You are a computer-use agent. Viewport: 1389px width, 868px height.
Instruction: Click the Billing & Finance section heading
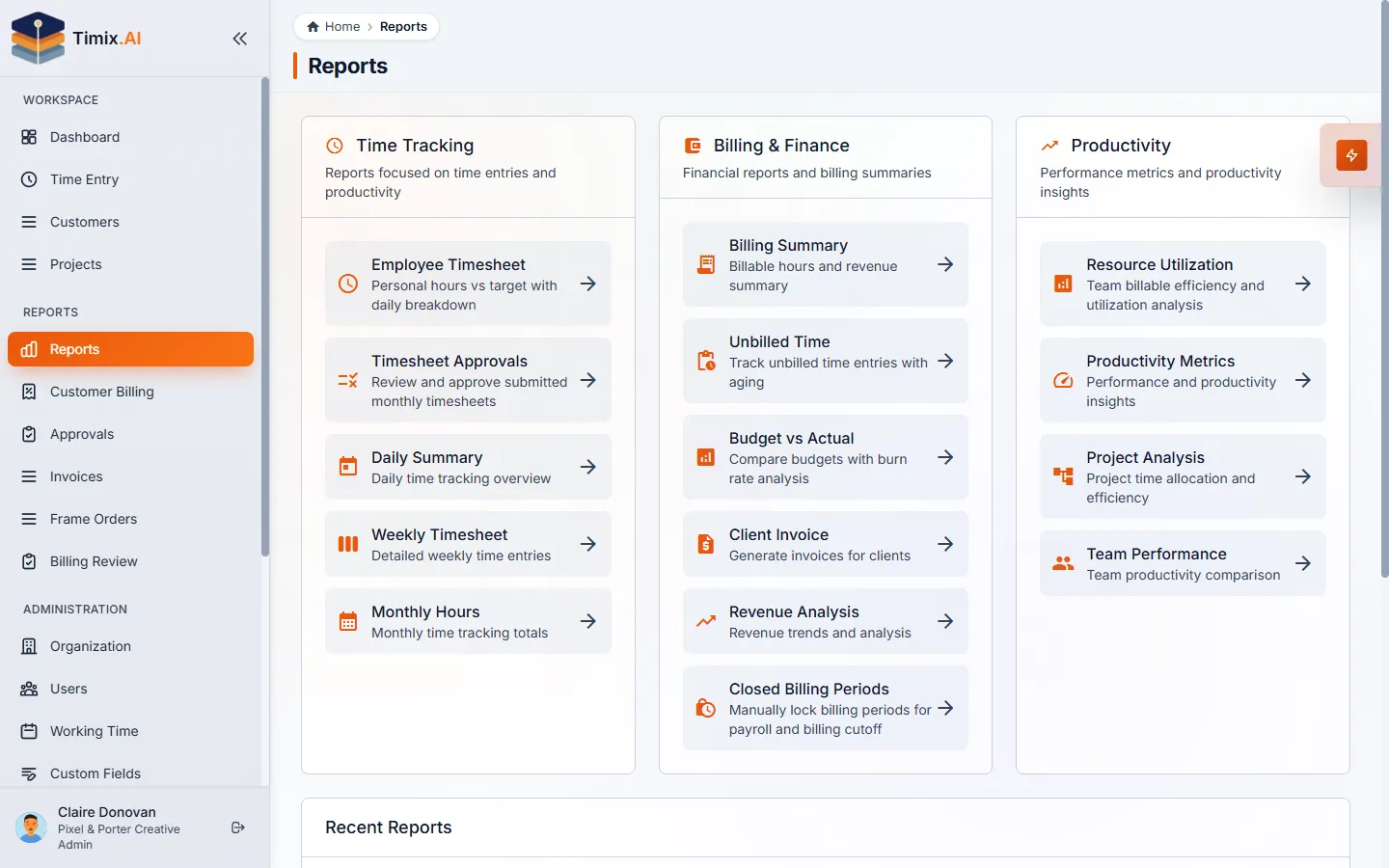click(781, 146)
